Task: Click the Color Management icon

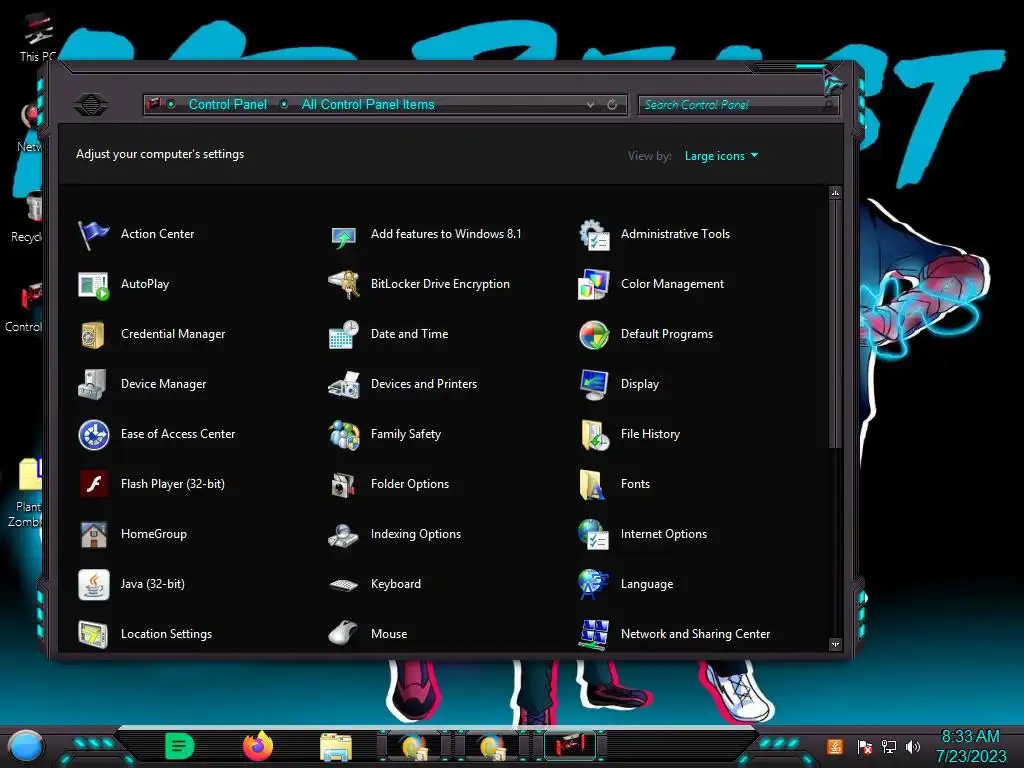Action: pos(594,285)
